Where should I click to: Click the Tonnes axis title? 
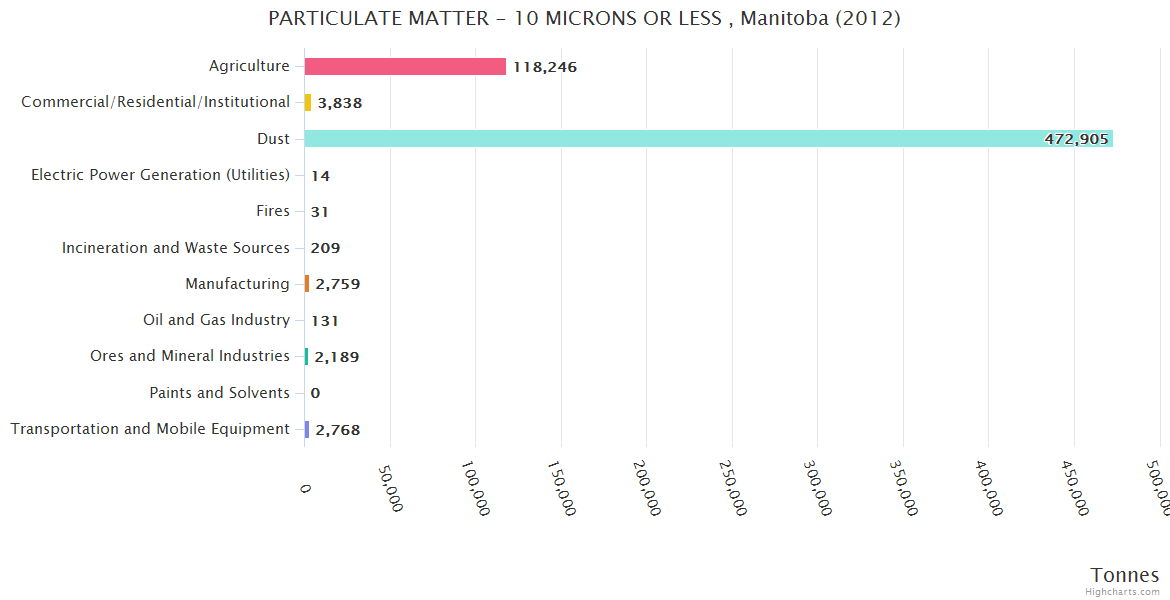pos(1124,574)
